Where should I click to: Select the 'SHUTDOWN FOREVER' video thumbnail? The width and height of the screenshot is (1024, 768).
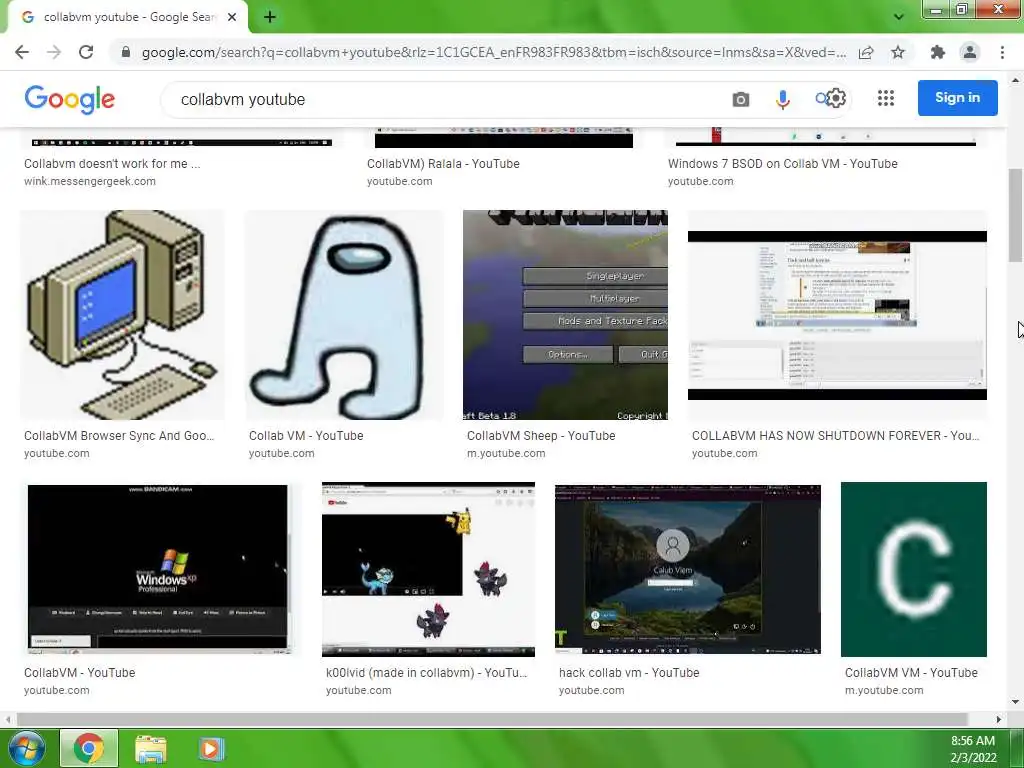(837, 315)
